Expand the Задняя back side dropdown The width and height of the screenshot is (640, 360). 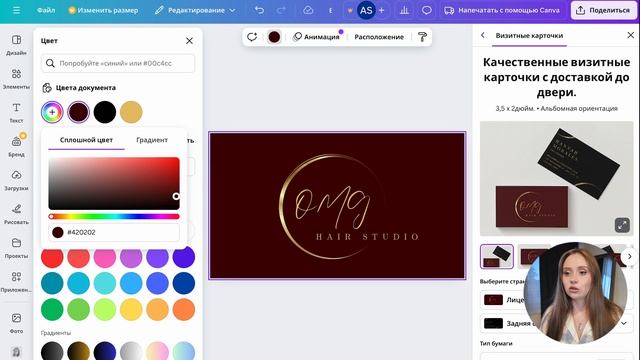[624, 323]
